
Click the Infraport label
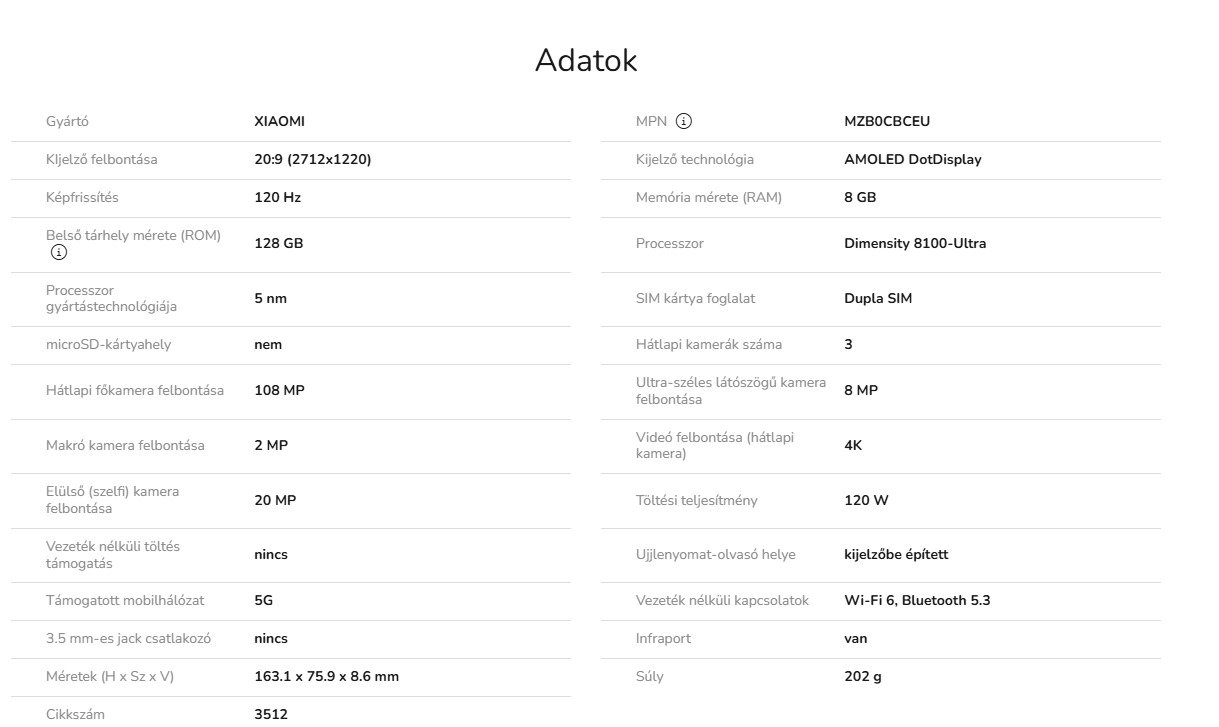(x=663, y=638)
